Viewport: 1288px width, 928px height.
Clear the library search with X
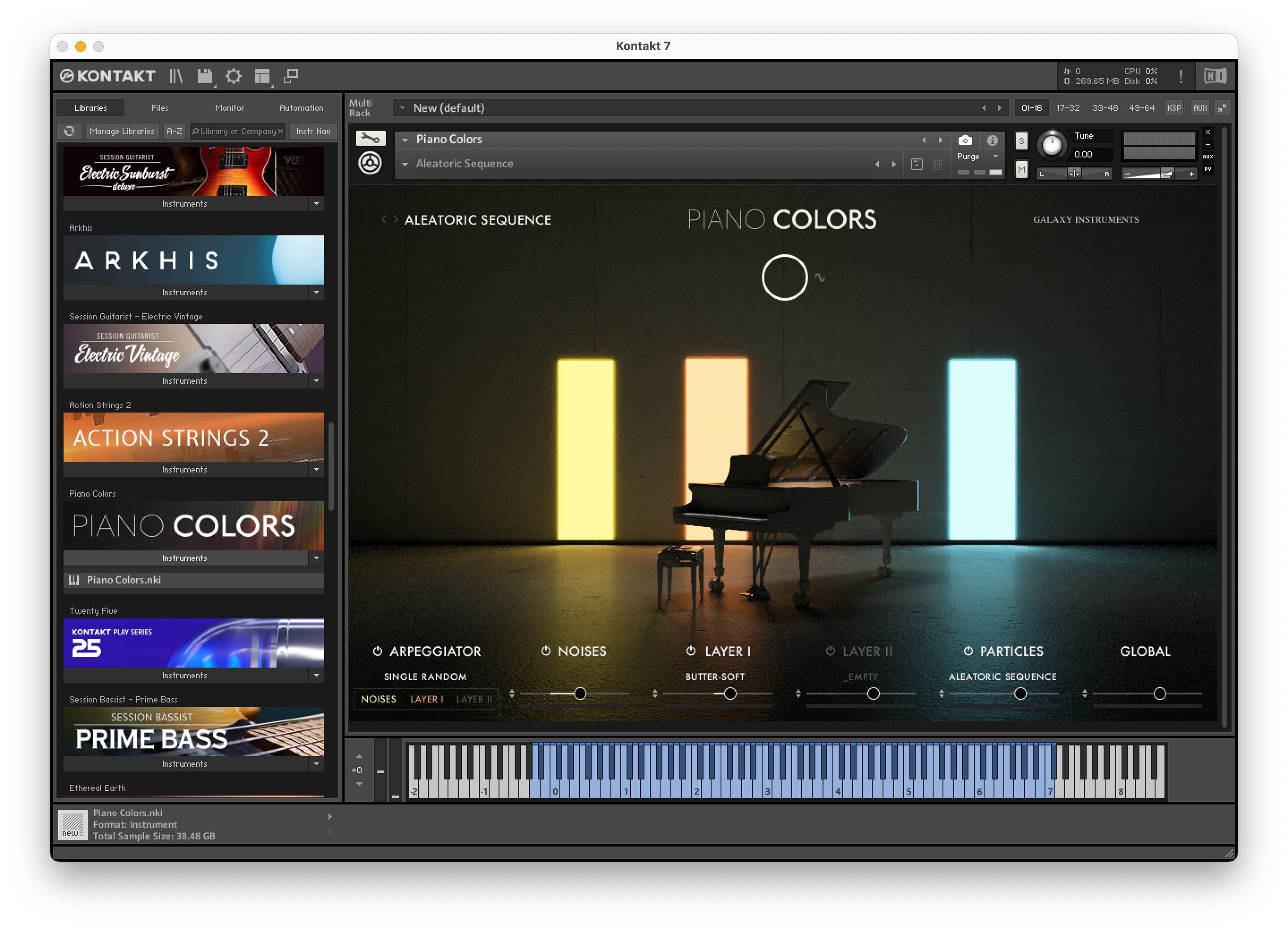[280, 131]
